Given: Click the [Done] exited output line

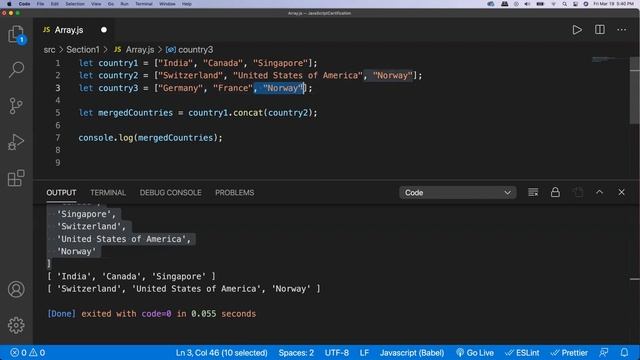Looking at the screenshot, I should click(151, 314).
